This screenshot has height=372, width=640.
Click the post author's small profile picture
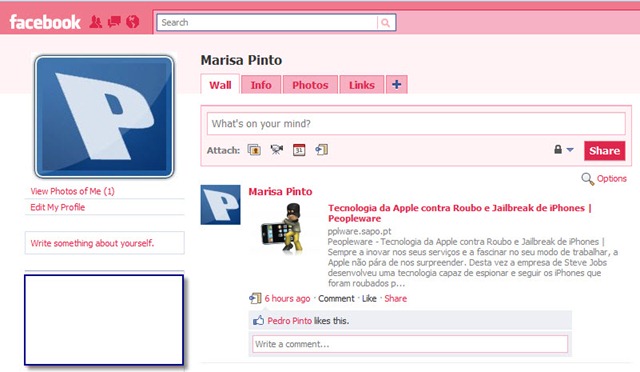[x=220, y=205]
